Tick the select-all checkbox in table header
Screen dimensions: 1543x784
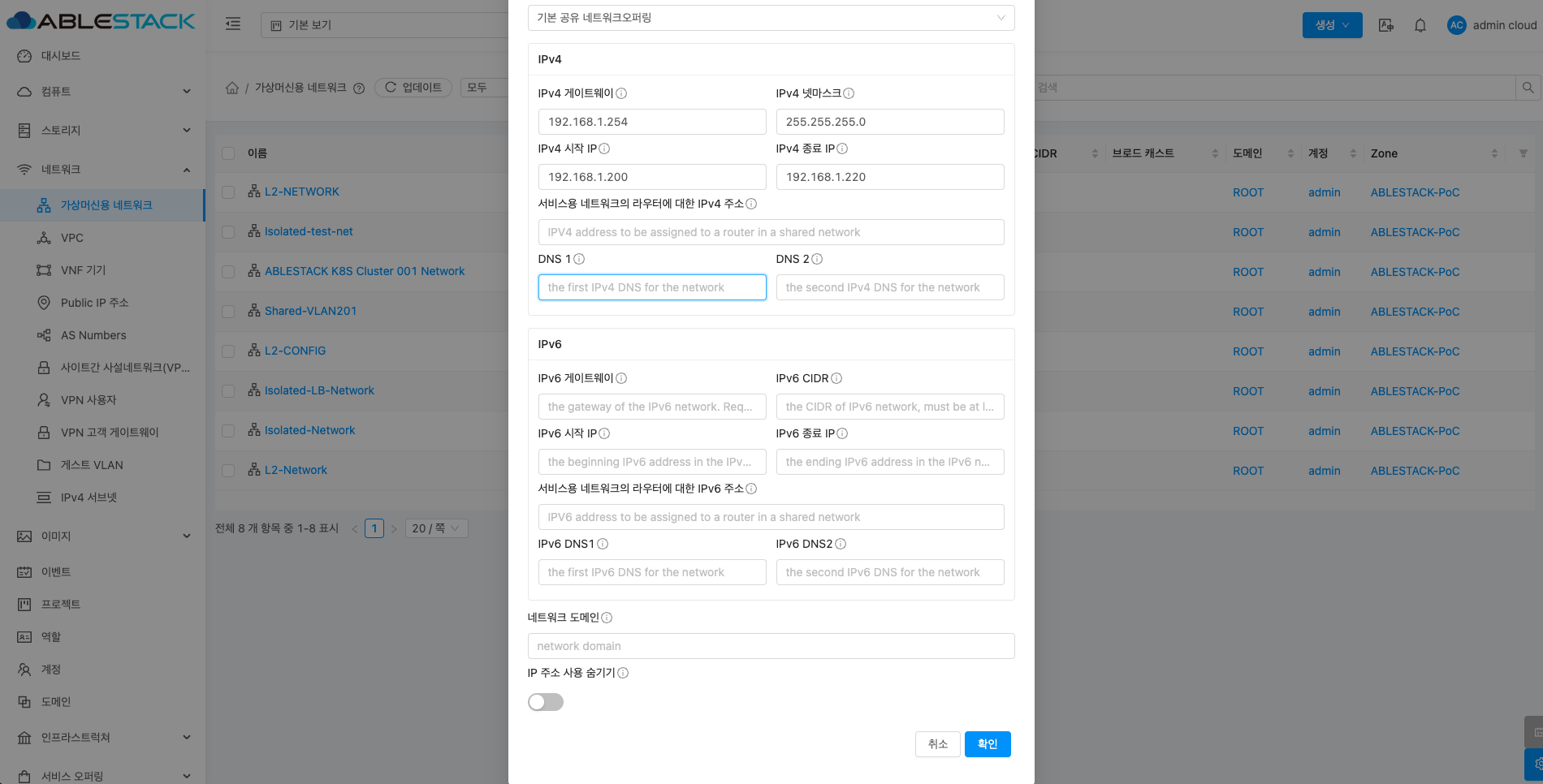228,153
